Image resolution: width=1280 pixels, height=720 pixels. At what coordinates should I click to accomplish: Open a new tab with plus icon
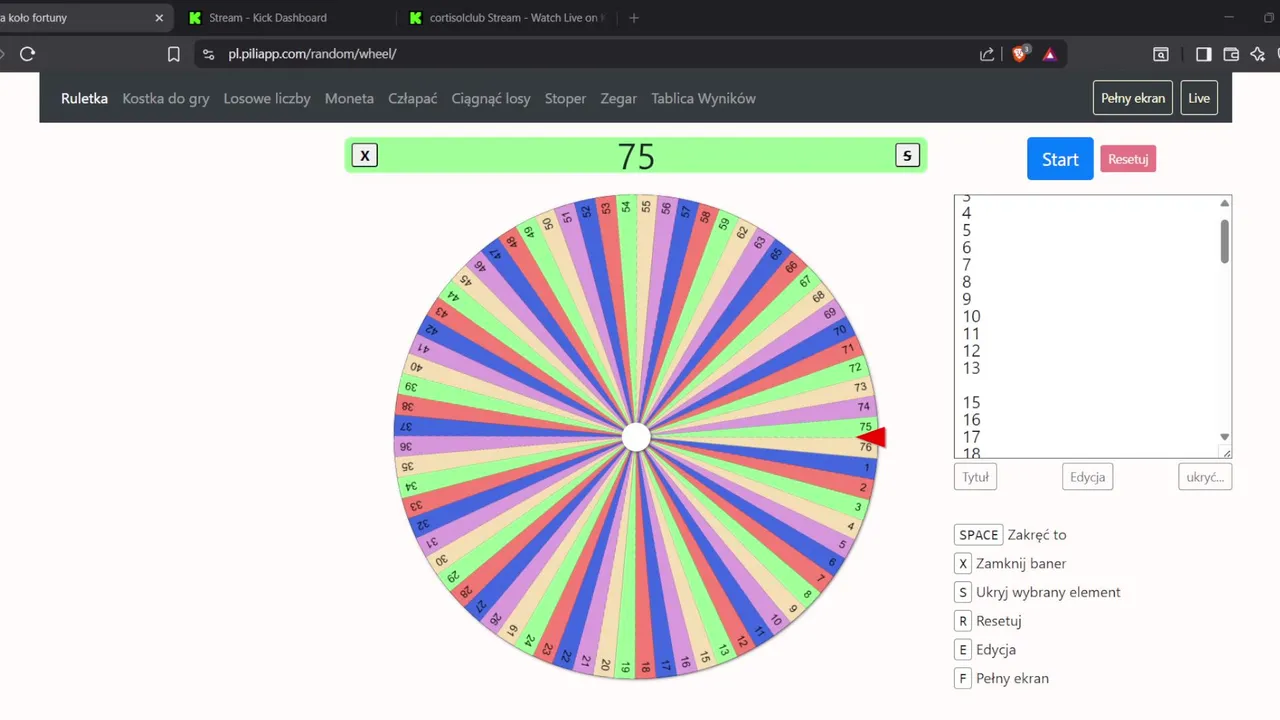click(x=634, y=17)
